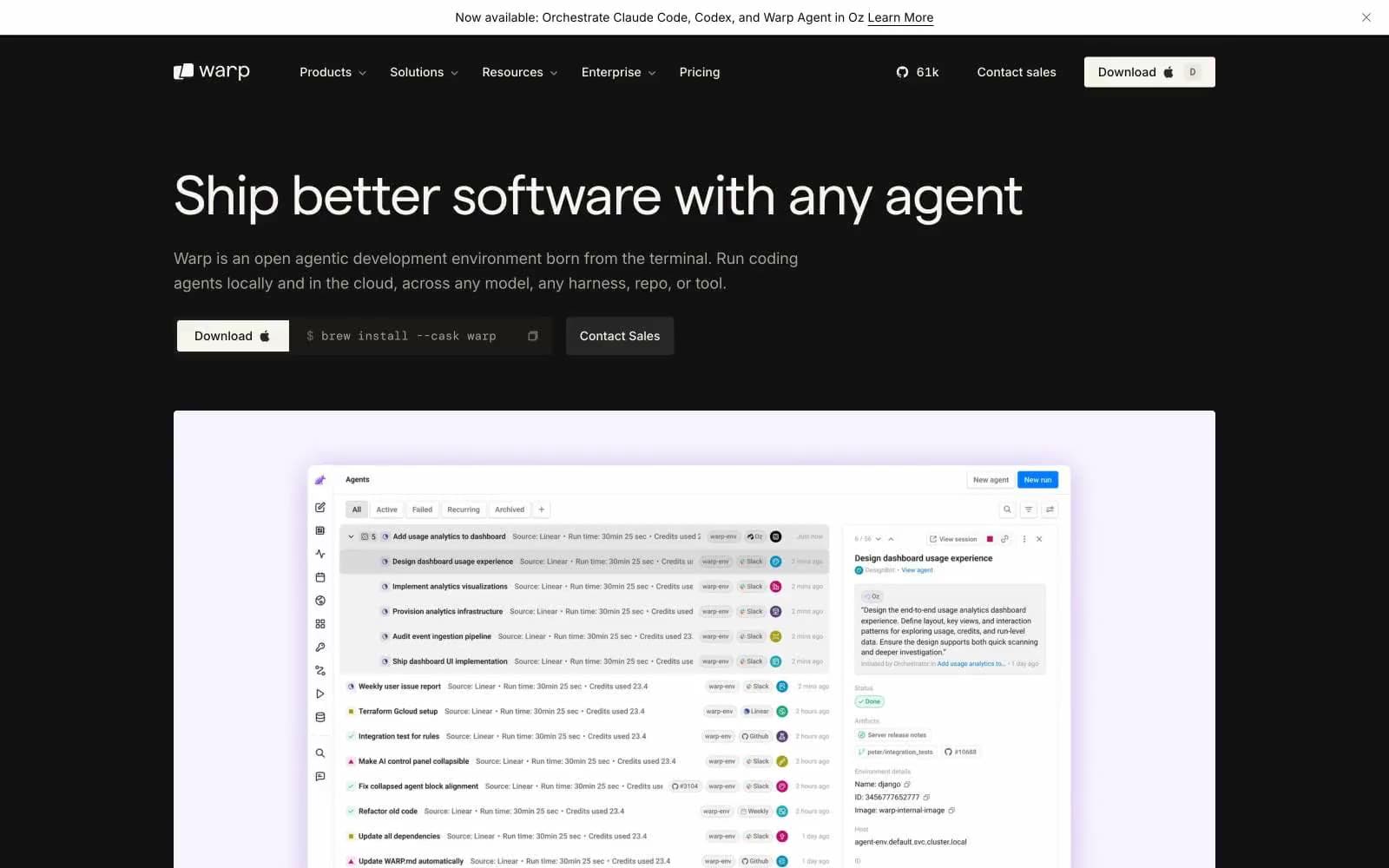Screen dimensions: 1389x868
Task: Click the chat message icon in the Agents sidebar
Action: (320, 777)
